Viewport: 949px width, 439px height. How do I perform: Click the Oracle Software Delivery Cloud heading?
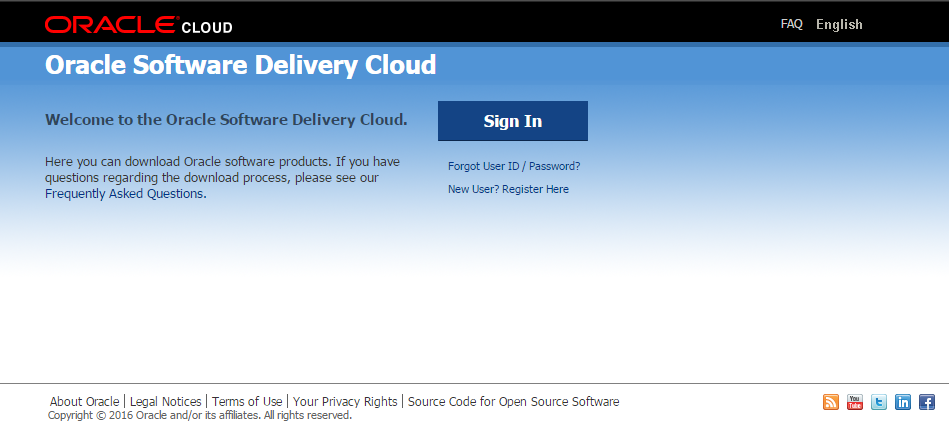[x=241, y=65]
